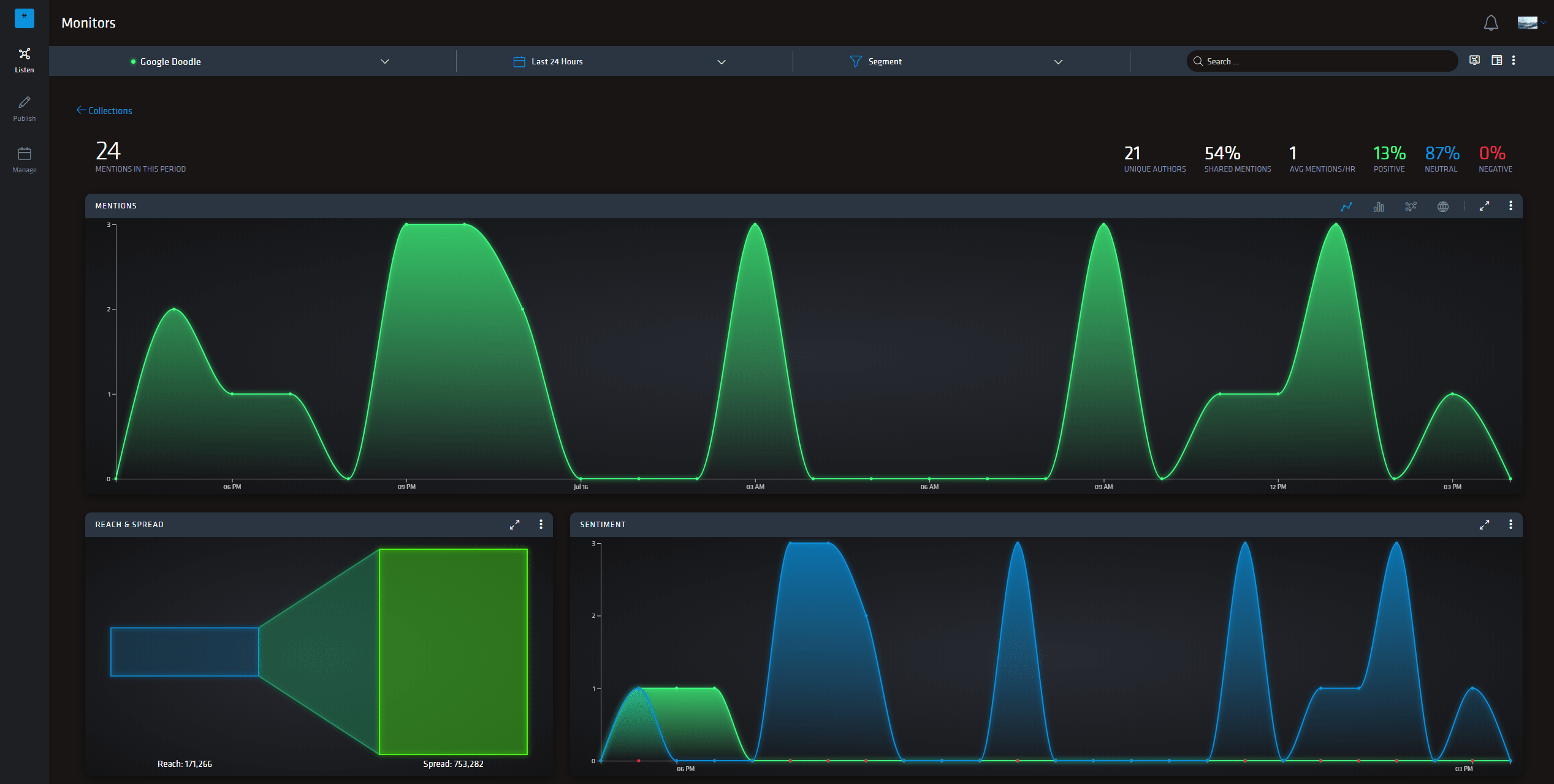Expand the Mentions panel fullscreen

pos(1484,207)
